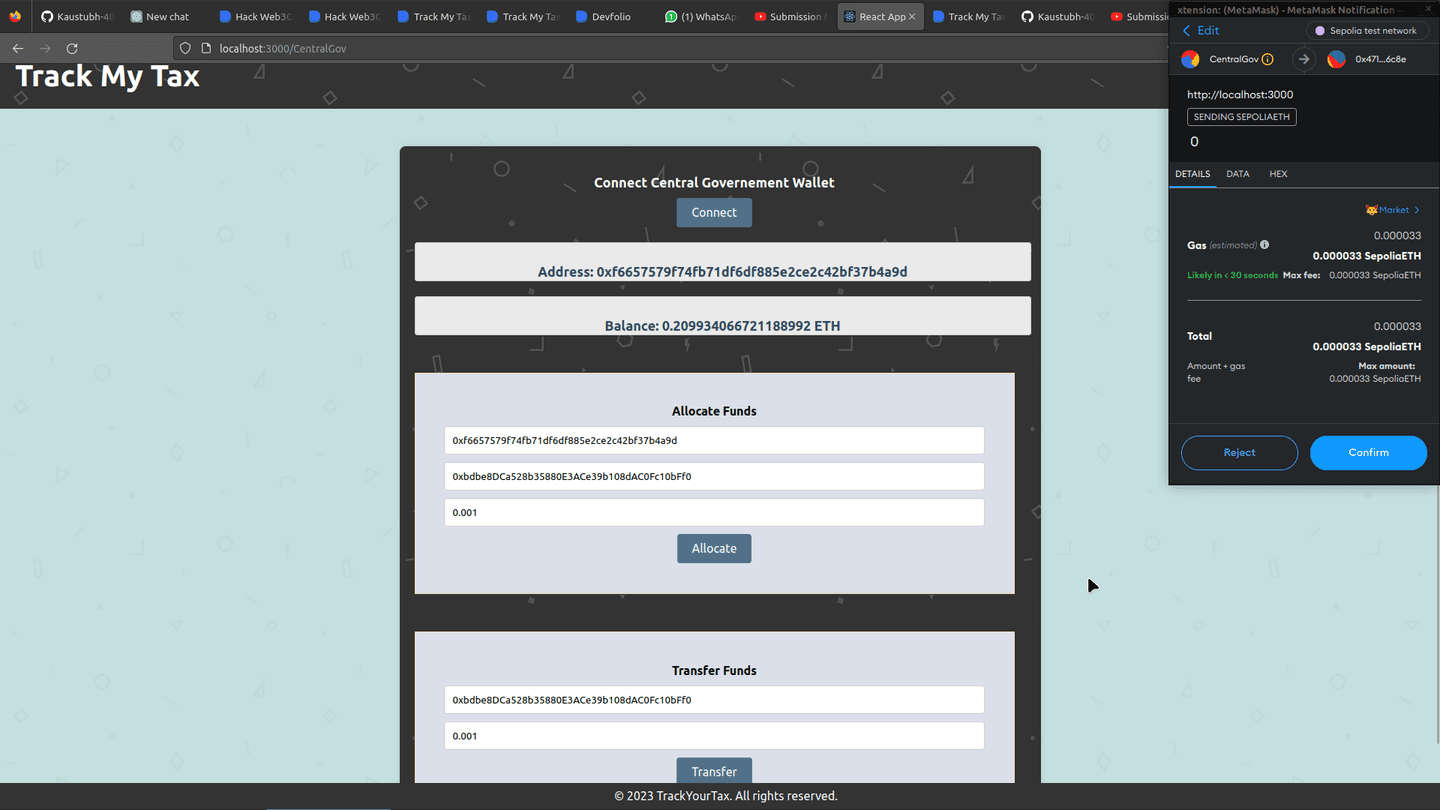The image size is (1440, 810).
Task: Open the WhatsApp browser tab
Action: [x=700, y=17]
